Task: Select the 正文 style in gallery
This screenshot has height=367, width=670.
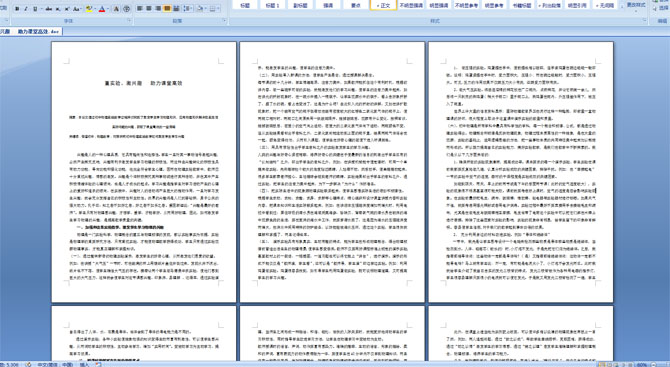Action: pyautogui.click(x=383, y=5)
